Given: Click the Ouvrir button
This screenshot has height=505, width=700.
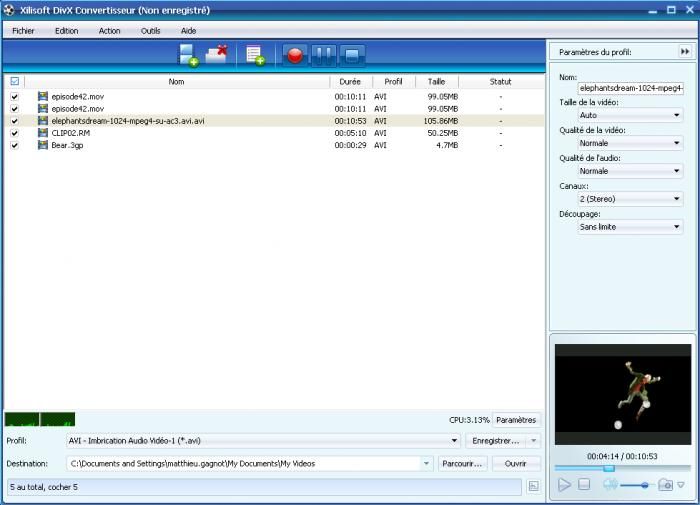Looking at the screenshot, I should coord(516,463).
